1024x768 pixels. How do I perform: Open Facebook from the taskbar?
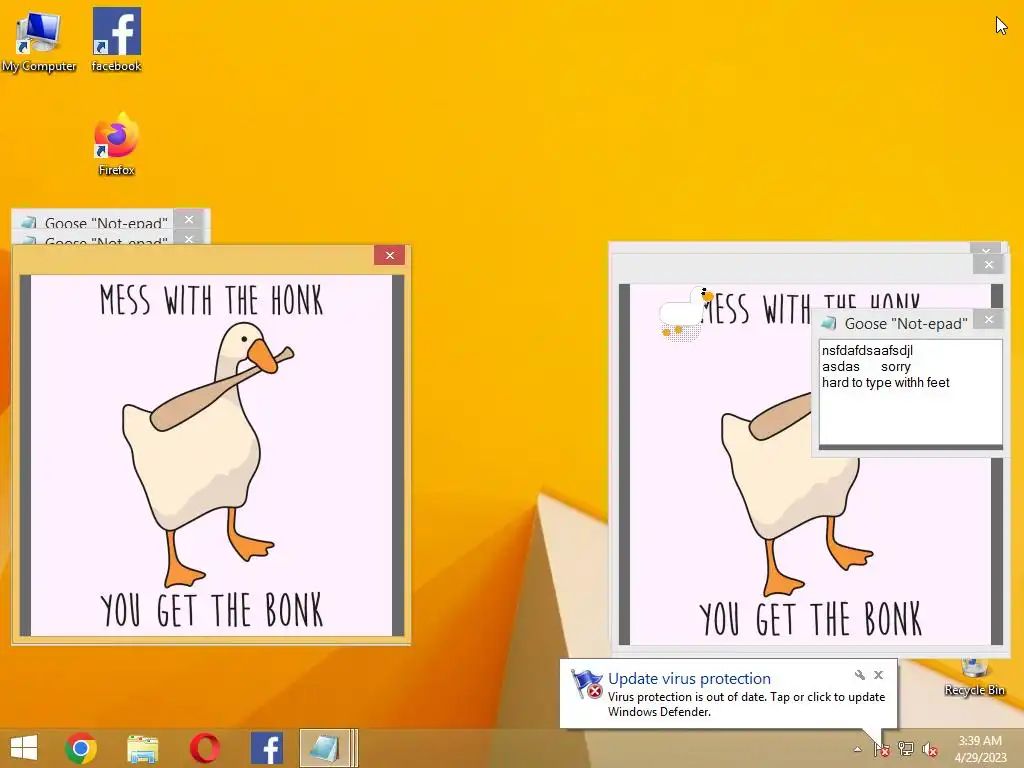point(266,748)
